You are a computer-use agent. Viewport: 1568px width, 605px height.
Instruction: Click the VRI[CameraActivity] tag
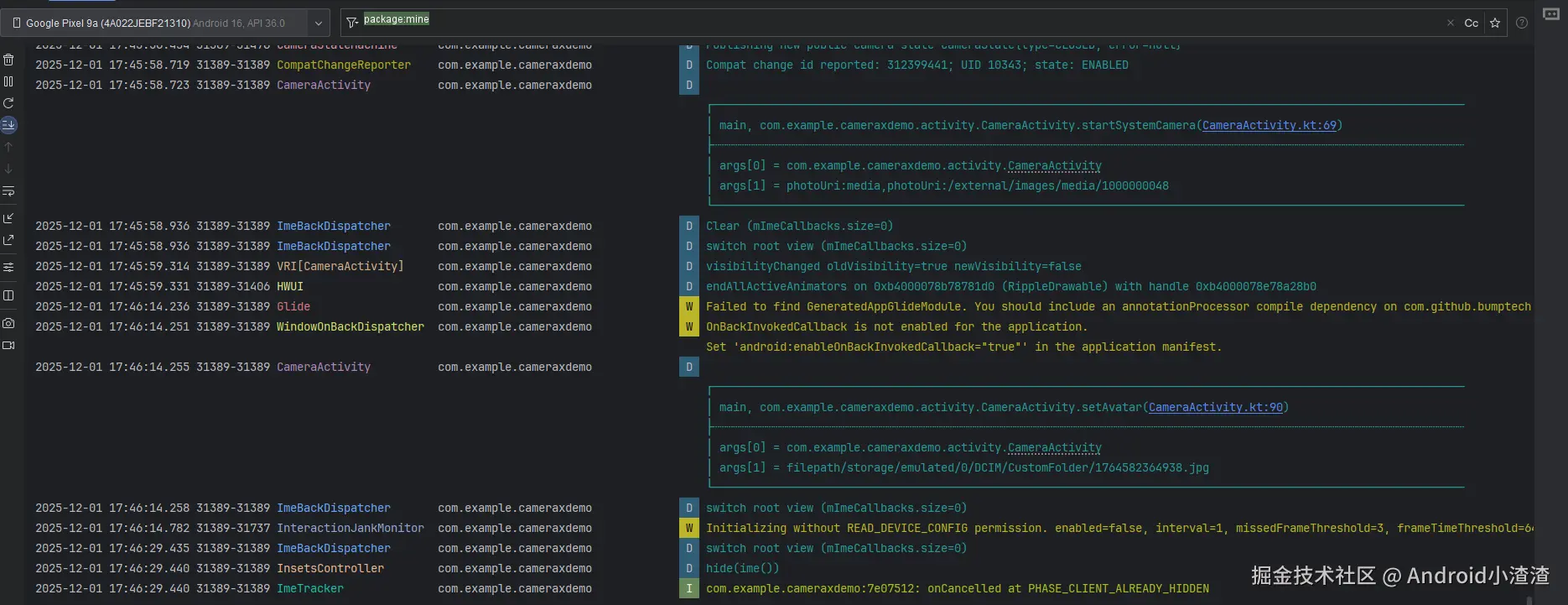[x=340, y=266]
